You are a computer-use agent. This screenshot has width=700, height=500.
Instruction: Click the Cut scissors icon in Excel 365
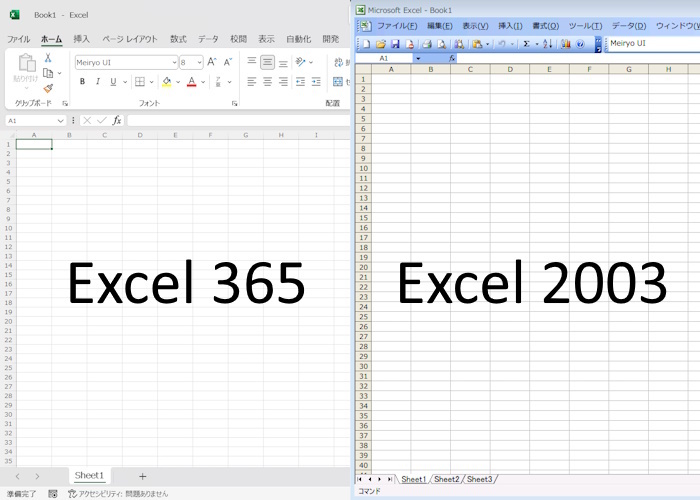tap(48, 58)
